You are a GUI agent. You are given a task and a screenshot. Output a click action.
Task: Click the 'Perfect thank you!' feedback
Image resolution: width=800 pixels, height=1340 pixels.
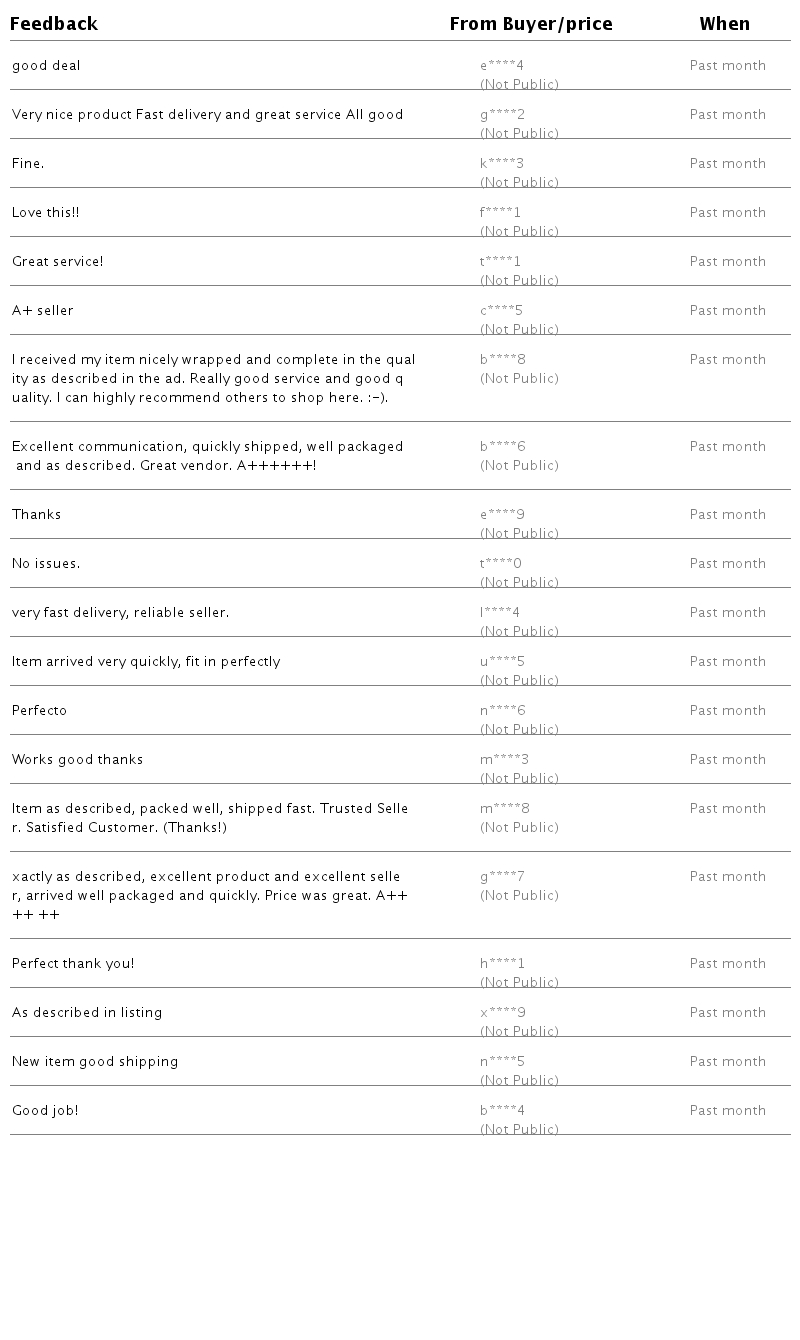[73, 964]
